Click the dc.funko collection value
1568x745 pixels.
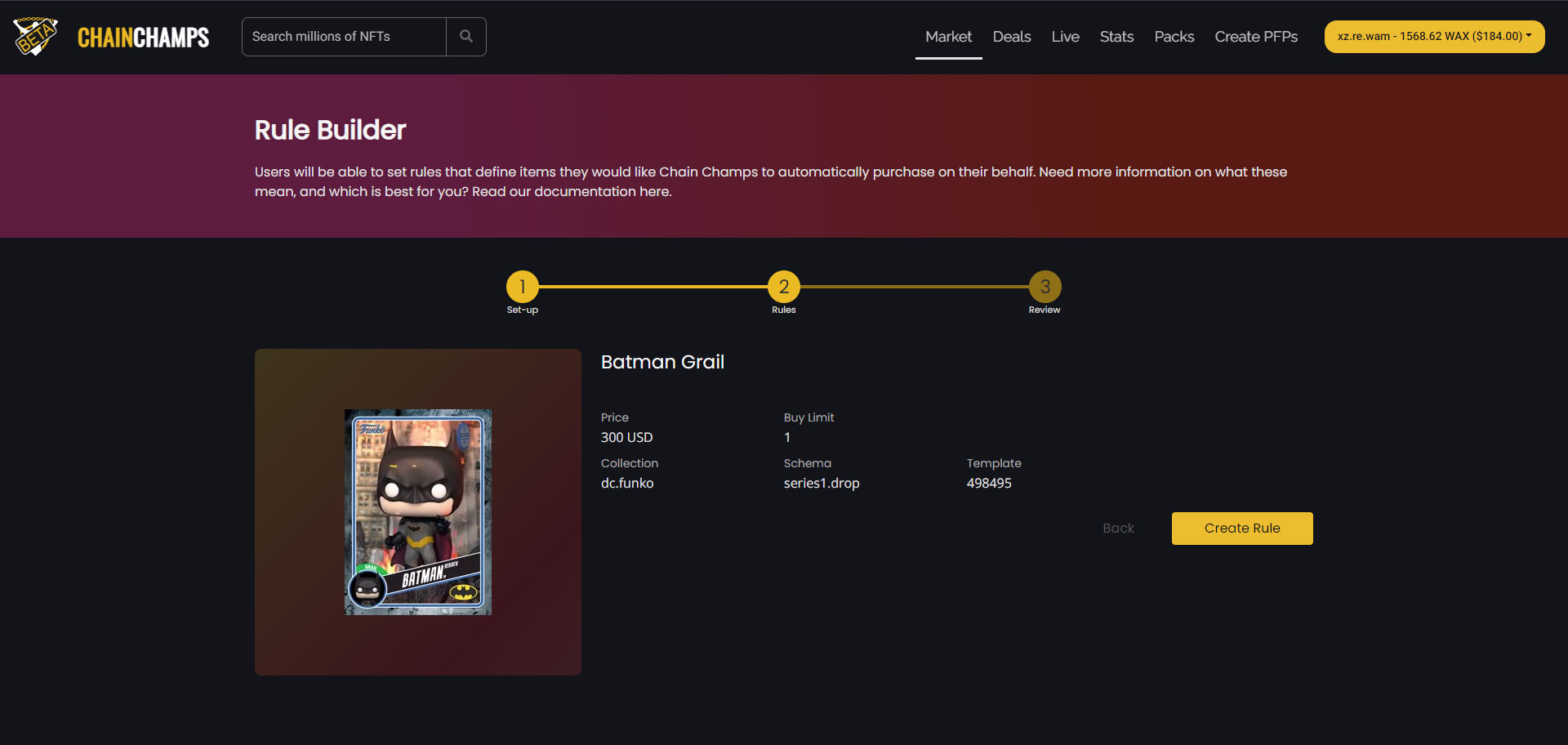point(627,483)
